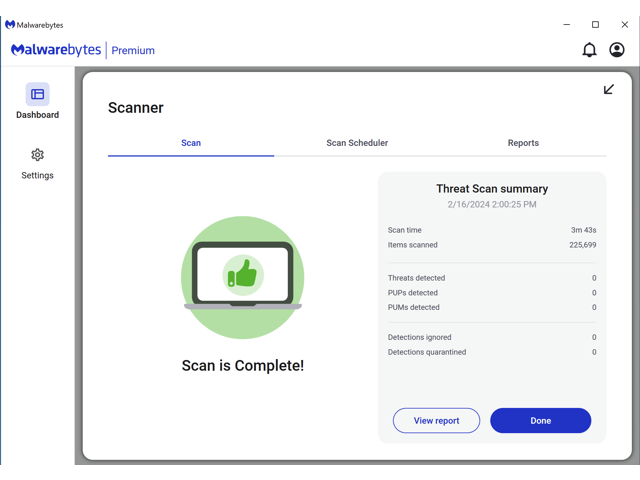Click the Threats detected row label
Image resolution: width=640 pixels, height=480 pixels.
pos(416,278)
